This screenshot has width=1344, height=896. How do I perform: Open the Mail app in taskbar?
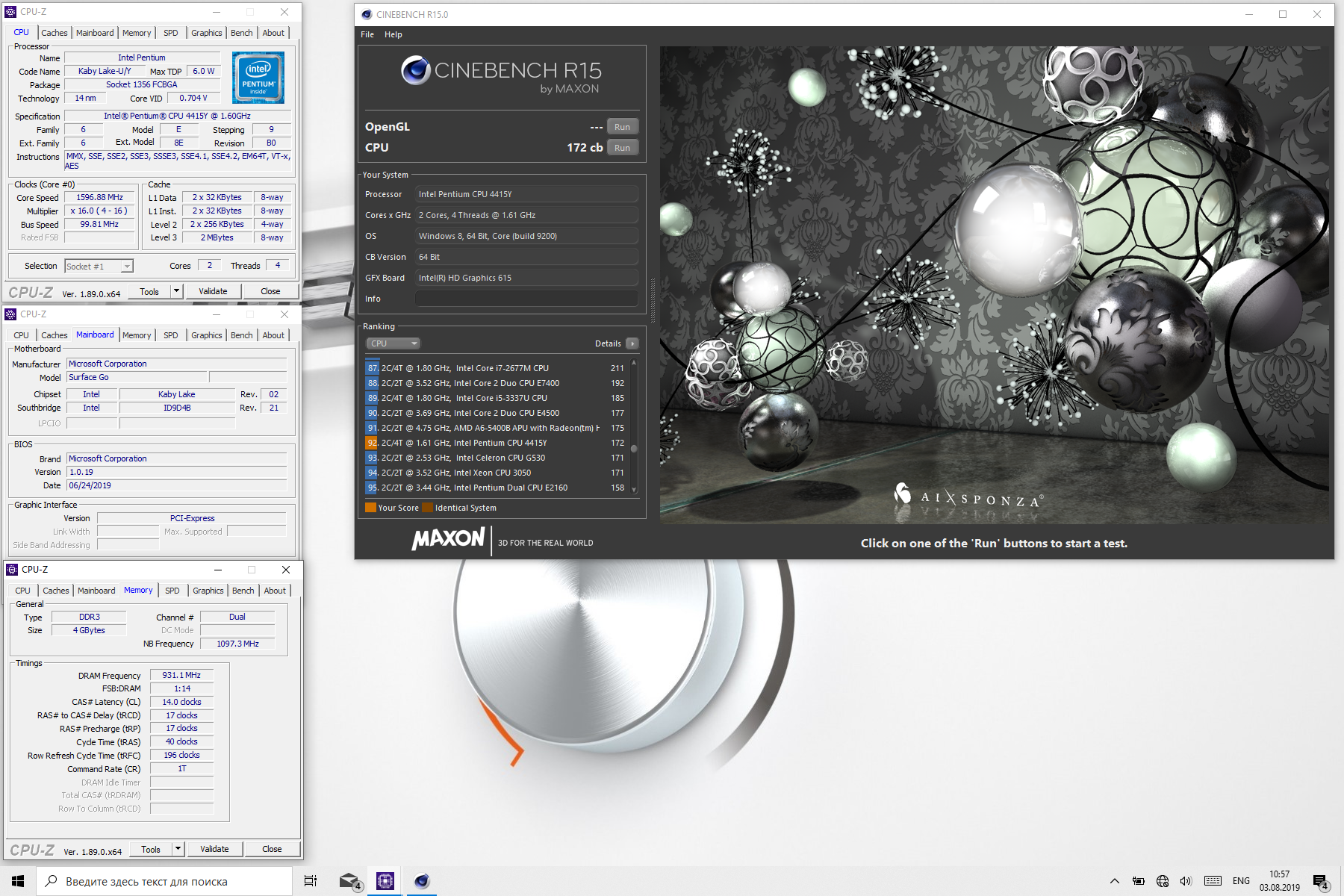pyautogui.click(x=349, y=881)
